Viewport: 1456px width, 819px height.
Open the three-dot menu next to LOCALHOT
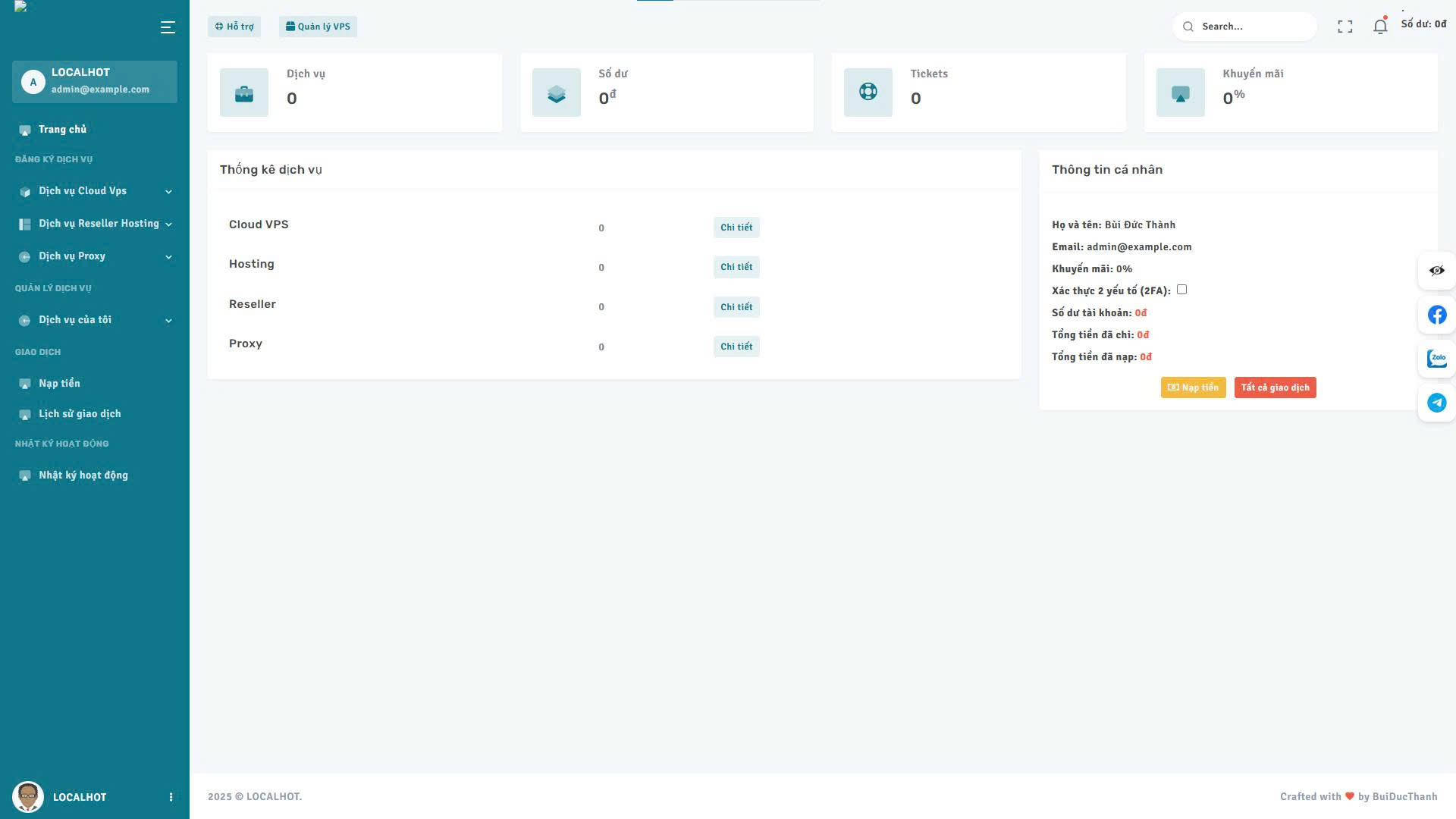click(171, 797)
